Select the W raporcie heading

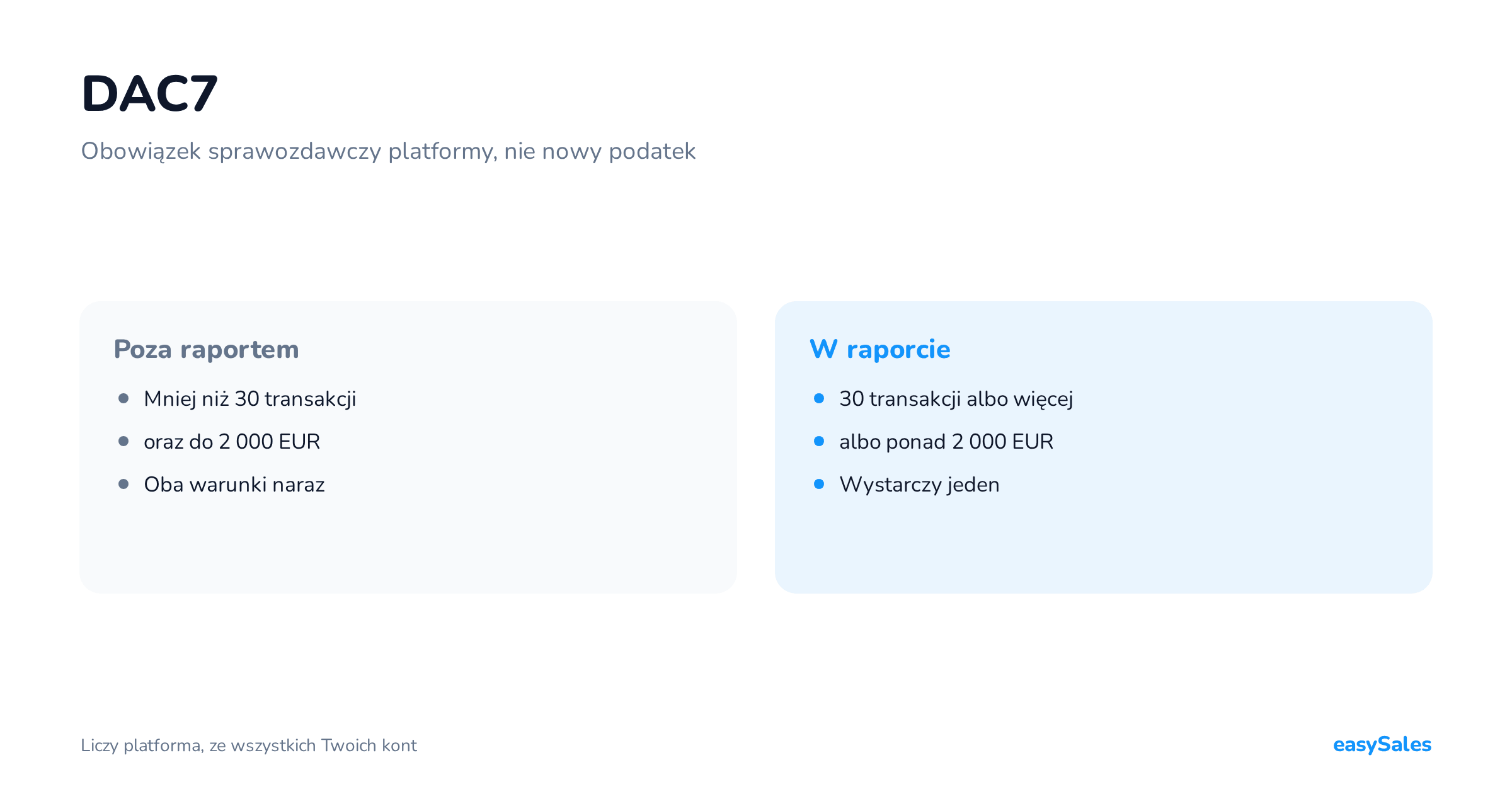[x=880, y=349]
